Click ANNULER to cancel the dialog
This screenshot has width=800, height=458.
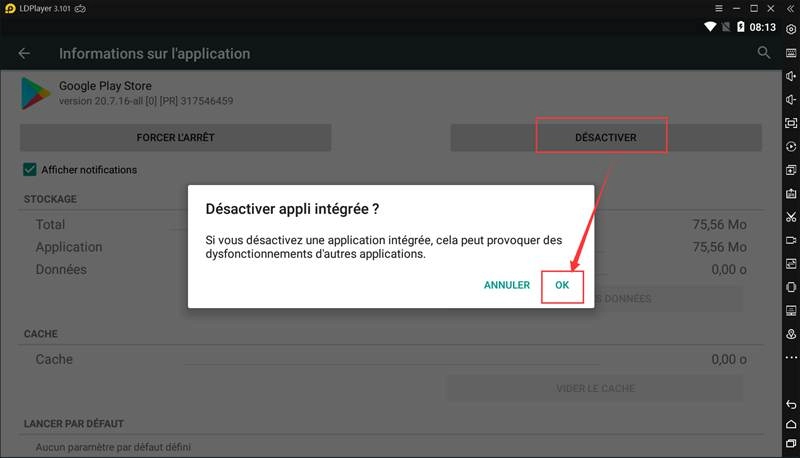tap(506, 285)
